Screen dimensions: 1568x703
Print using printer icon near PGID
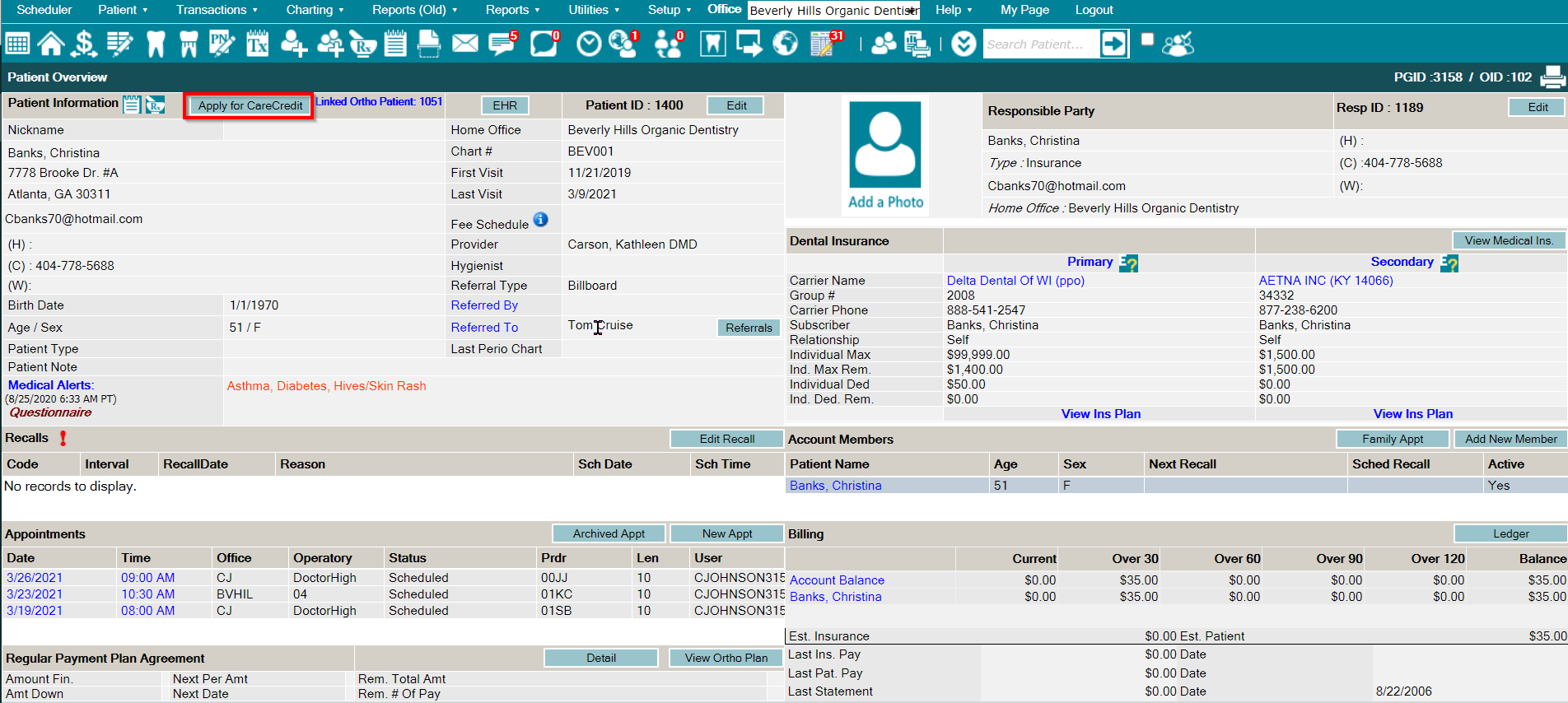pos(1552,77)
